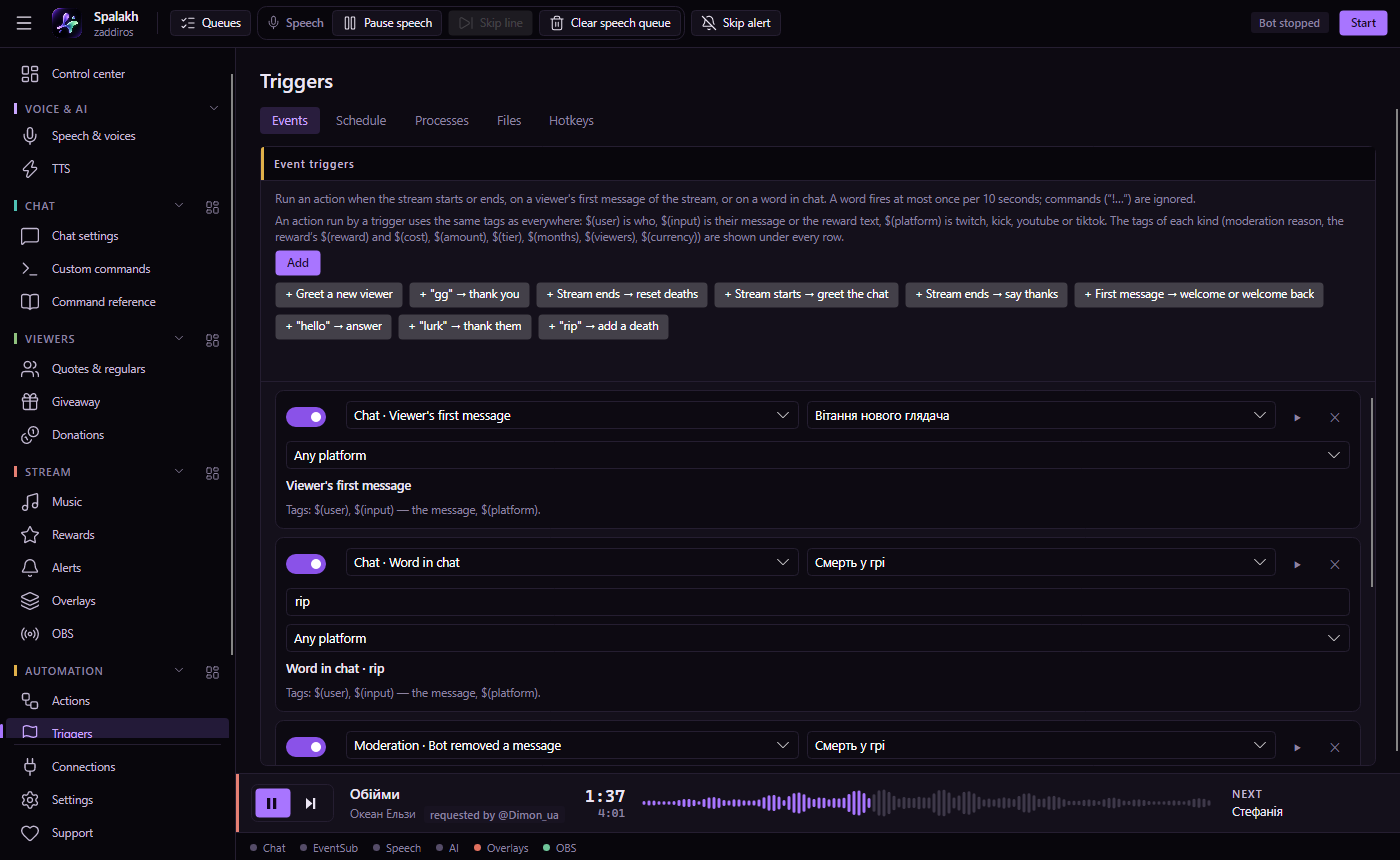Disable the Viewer's first message trigger
1400x860 pixels.
(x=306, y=417)
